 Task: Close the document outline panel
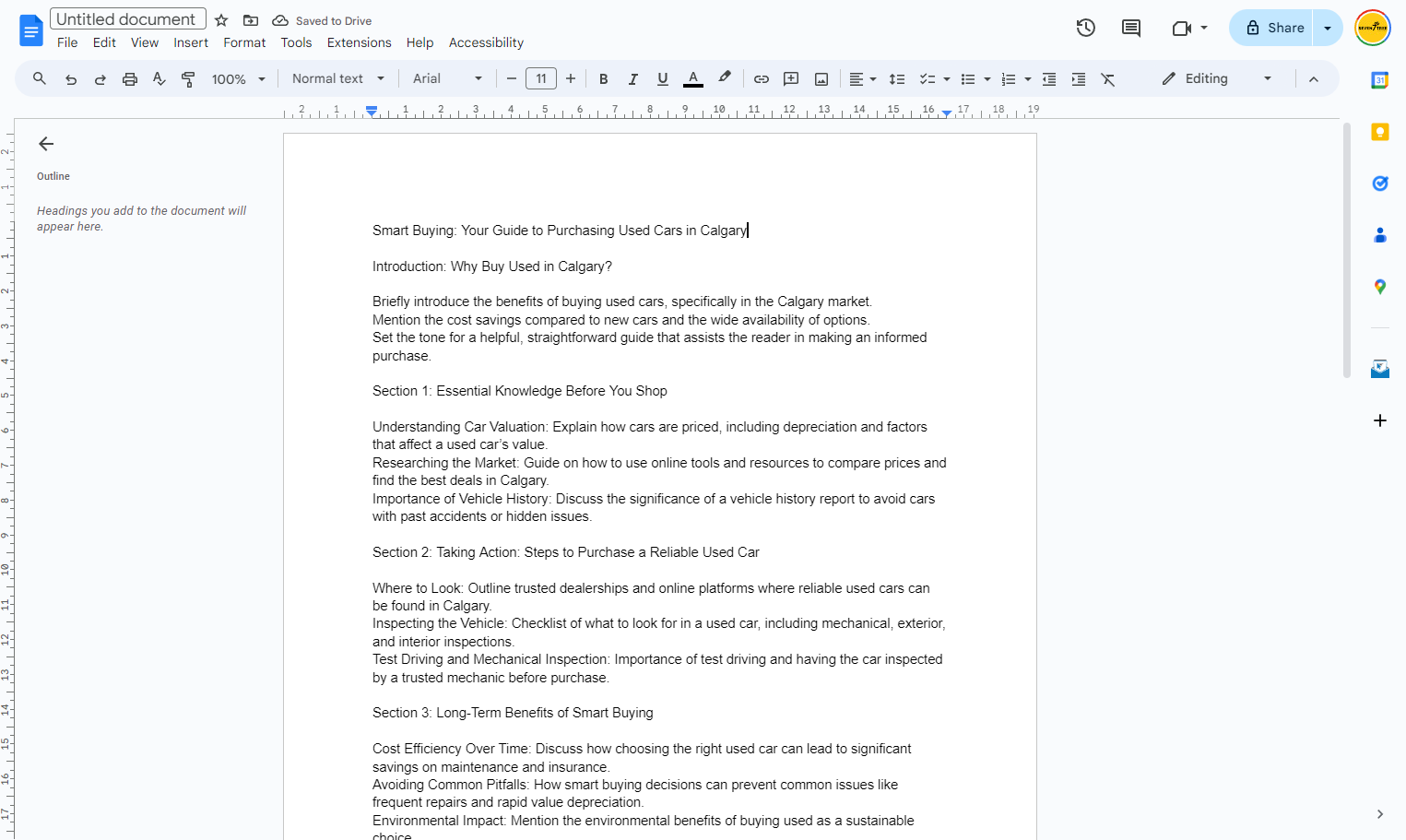pos(46,144)
